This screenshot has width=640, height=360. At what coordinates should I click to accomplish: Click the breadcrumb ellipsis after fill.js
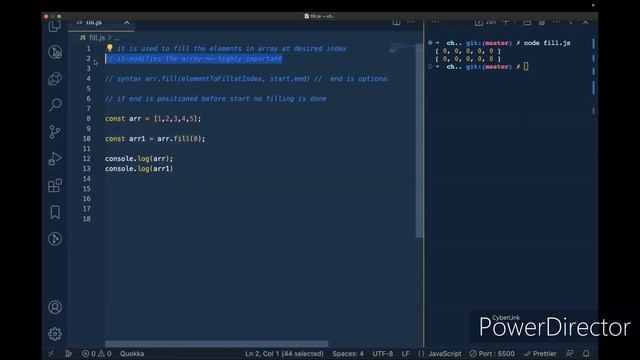click(x=117, y=38)
